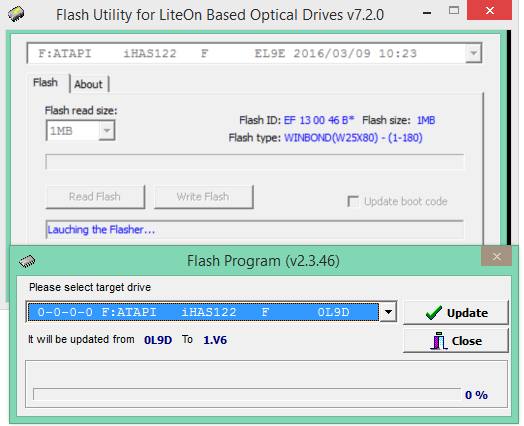Close the Flash Program dialog
The image size is (524, 426).
coord(497,257)
